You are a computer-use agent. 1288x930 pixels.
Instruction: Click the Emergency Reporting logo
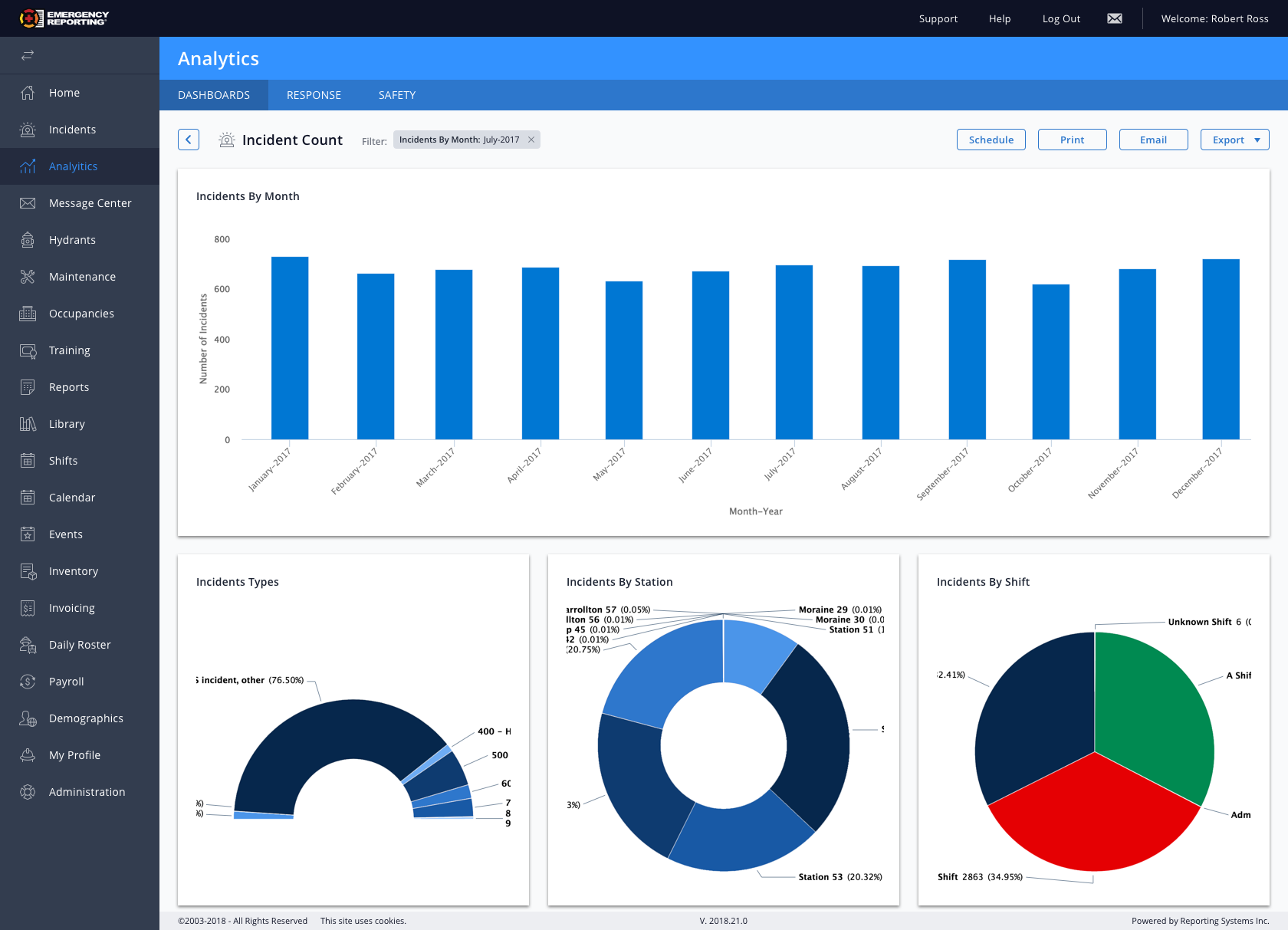65,18
